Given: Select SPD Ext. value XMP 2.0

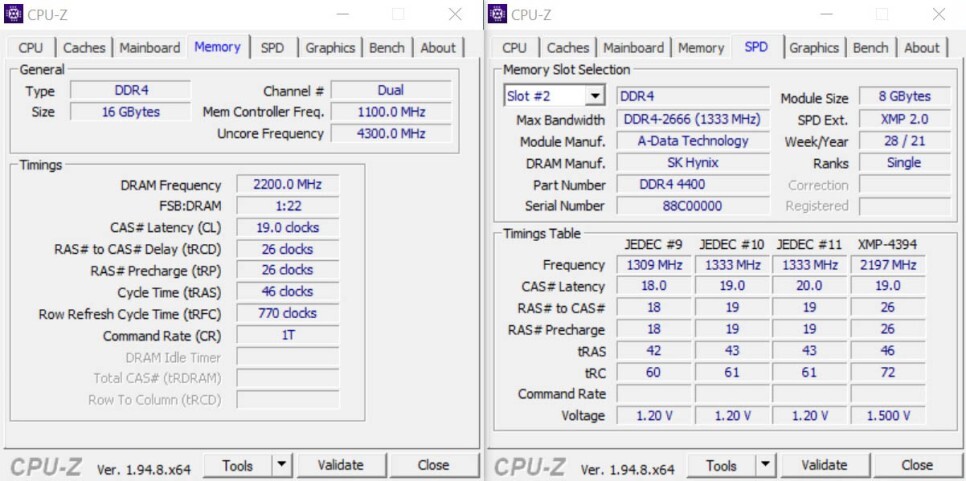Looking at the screenshot, I should [x=904, y=119].
